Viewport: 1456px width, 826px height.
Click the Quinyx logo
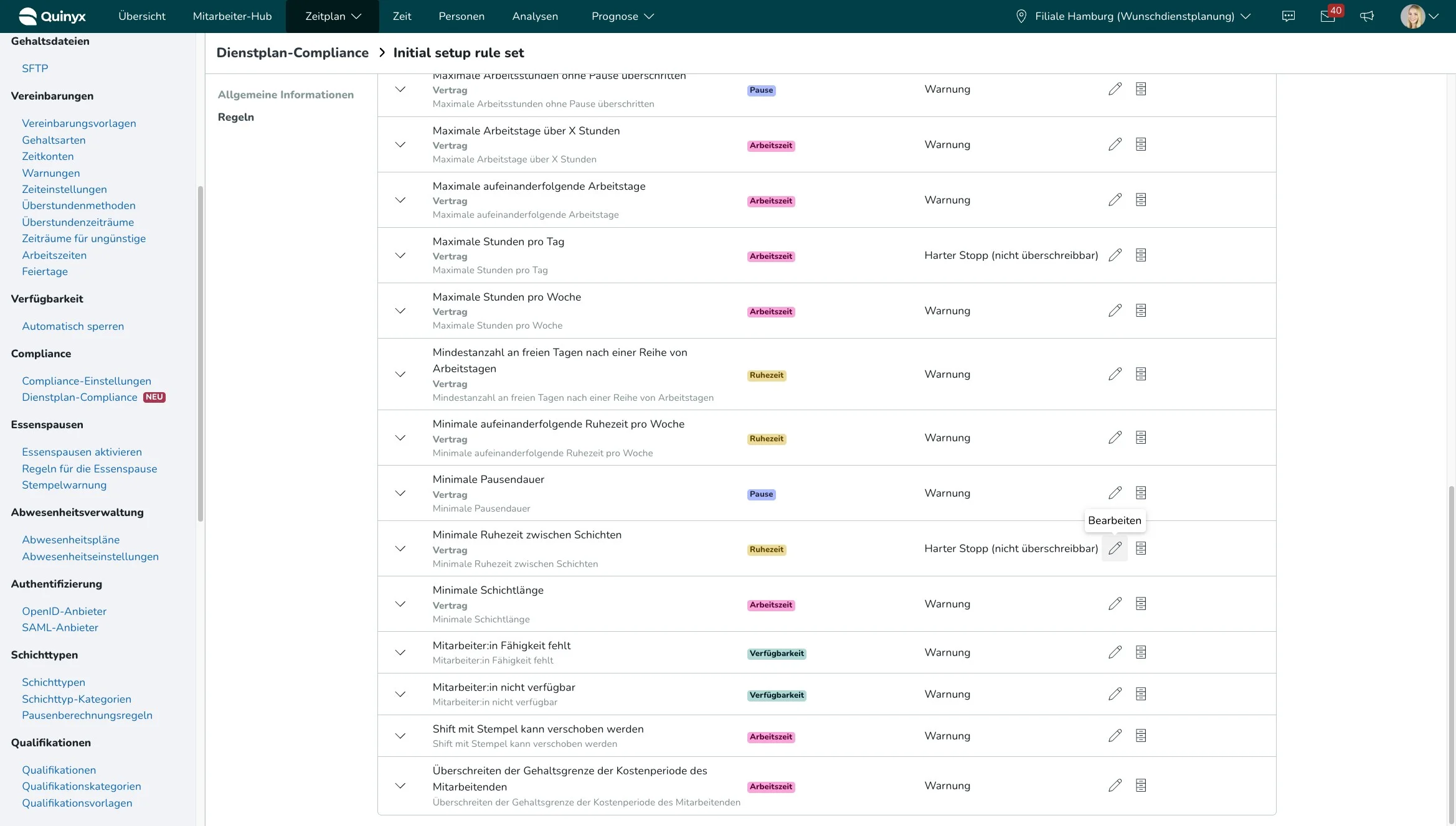pos(52,16)
